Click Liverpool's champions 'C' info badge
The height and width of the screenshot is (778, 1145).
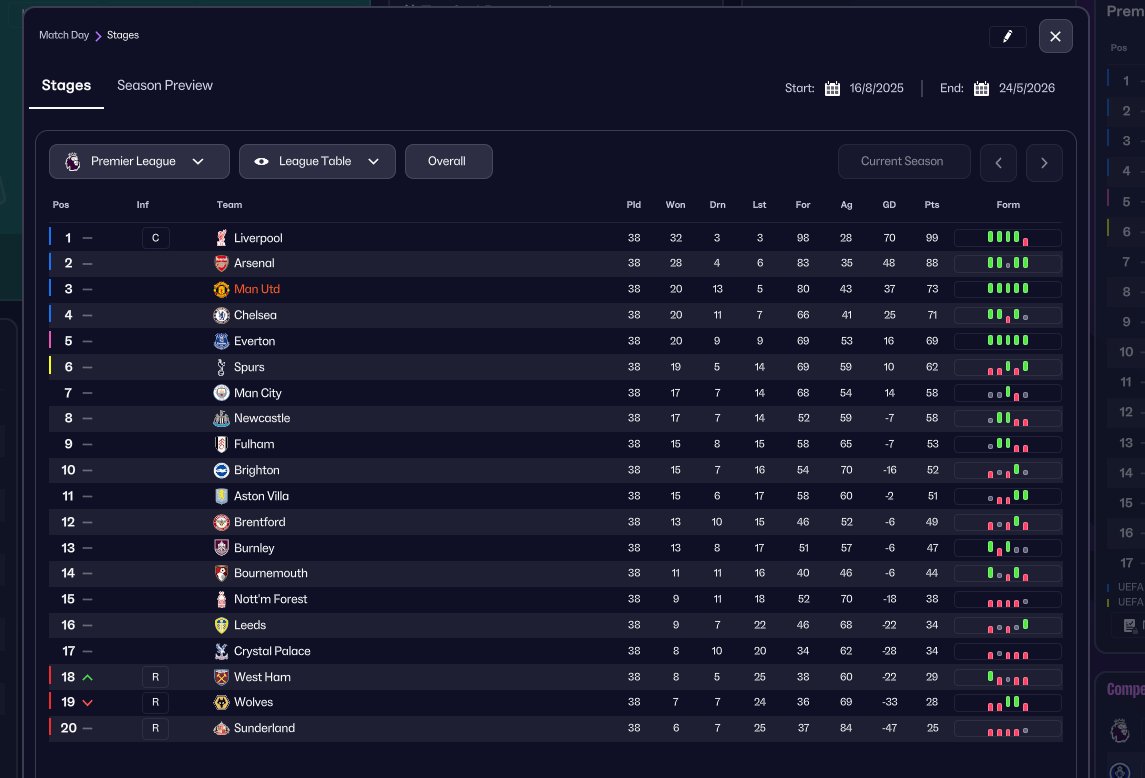tap(155, 238)
